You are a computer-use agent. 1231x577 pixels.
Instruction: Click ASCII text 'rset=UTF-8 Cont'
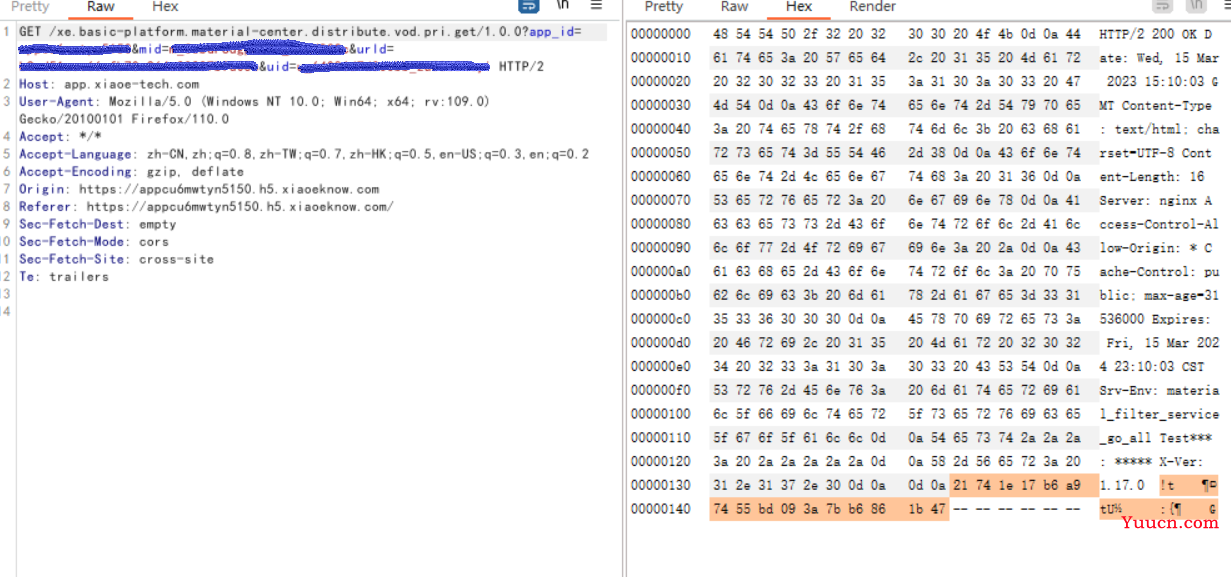[x=1155, y=153]
